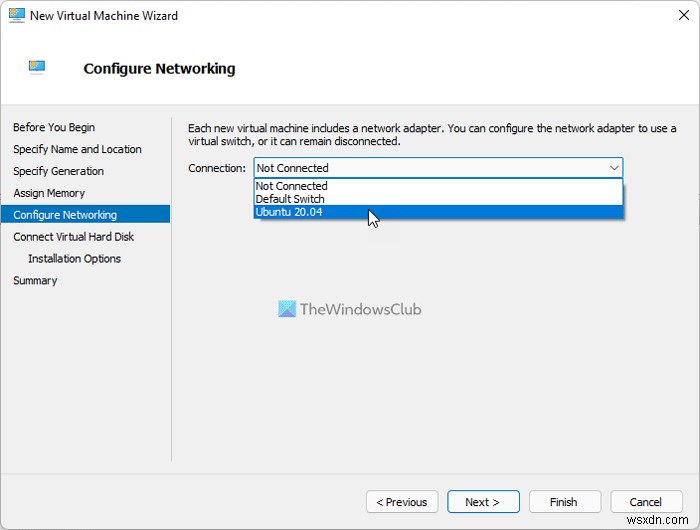700x530 pixels.
Task: Select Not Connected in dropdown list
Action: [292, 186]
